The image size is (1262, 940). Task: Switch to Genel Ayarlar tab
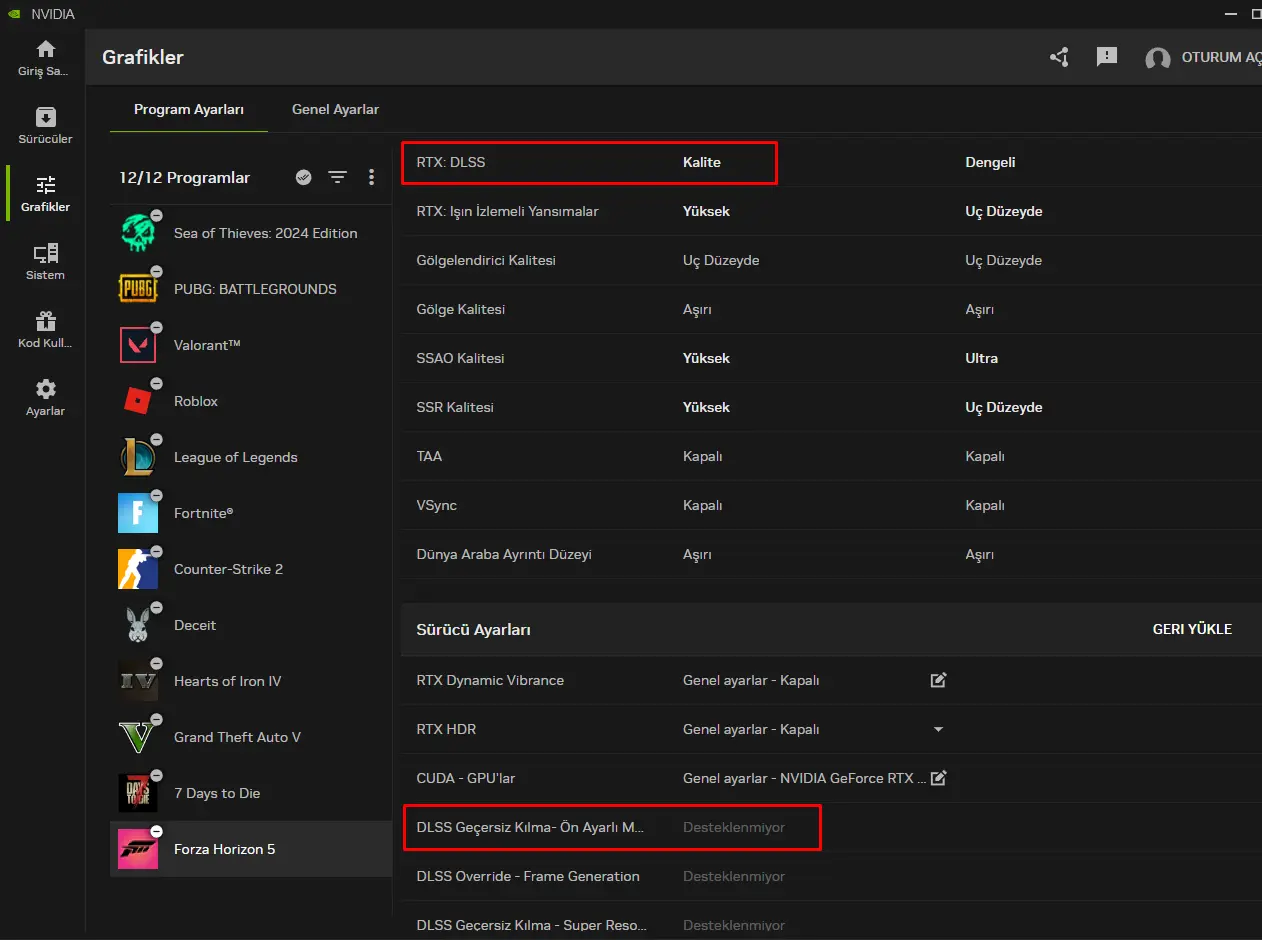(335, 109)
